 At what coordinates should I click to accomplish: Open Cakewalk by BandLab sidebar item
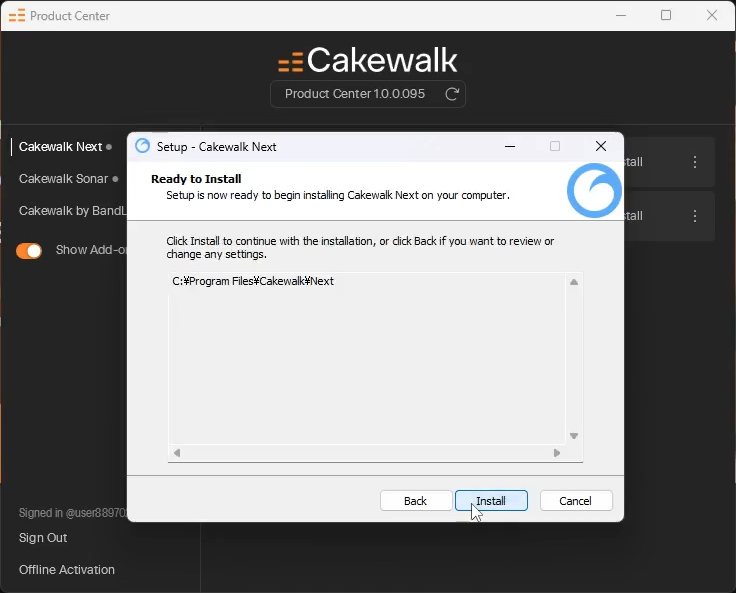(x=73, y=210)
